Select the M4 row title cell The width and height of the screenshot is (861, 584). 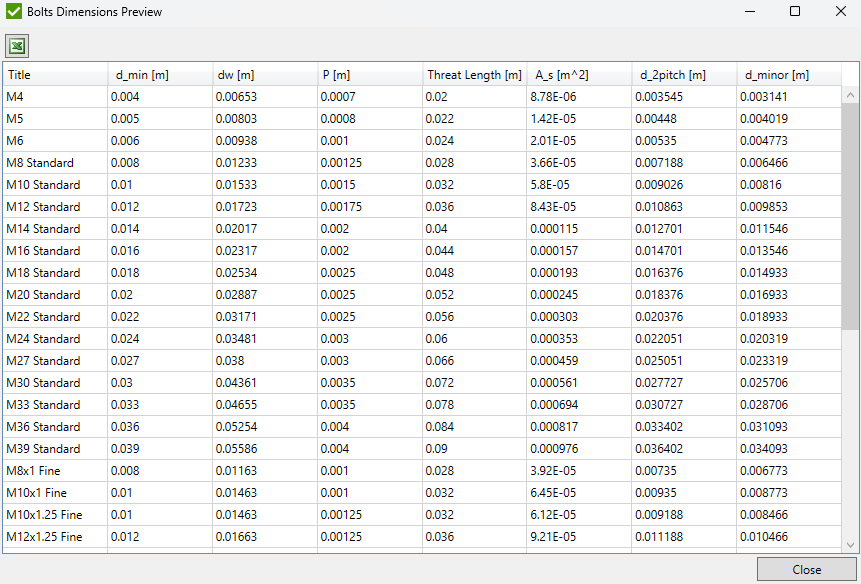(x=55, y=97)
